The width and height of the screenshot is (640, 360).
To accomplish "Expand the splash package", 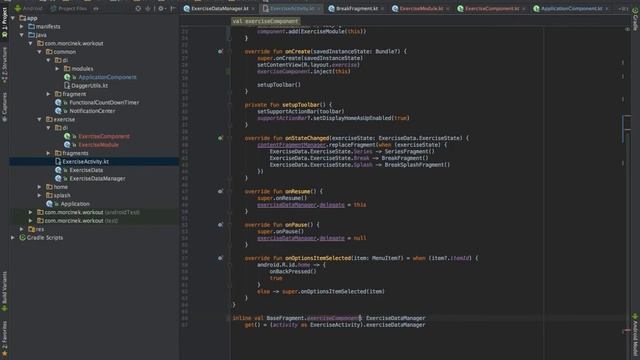I will [40, 196].
